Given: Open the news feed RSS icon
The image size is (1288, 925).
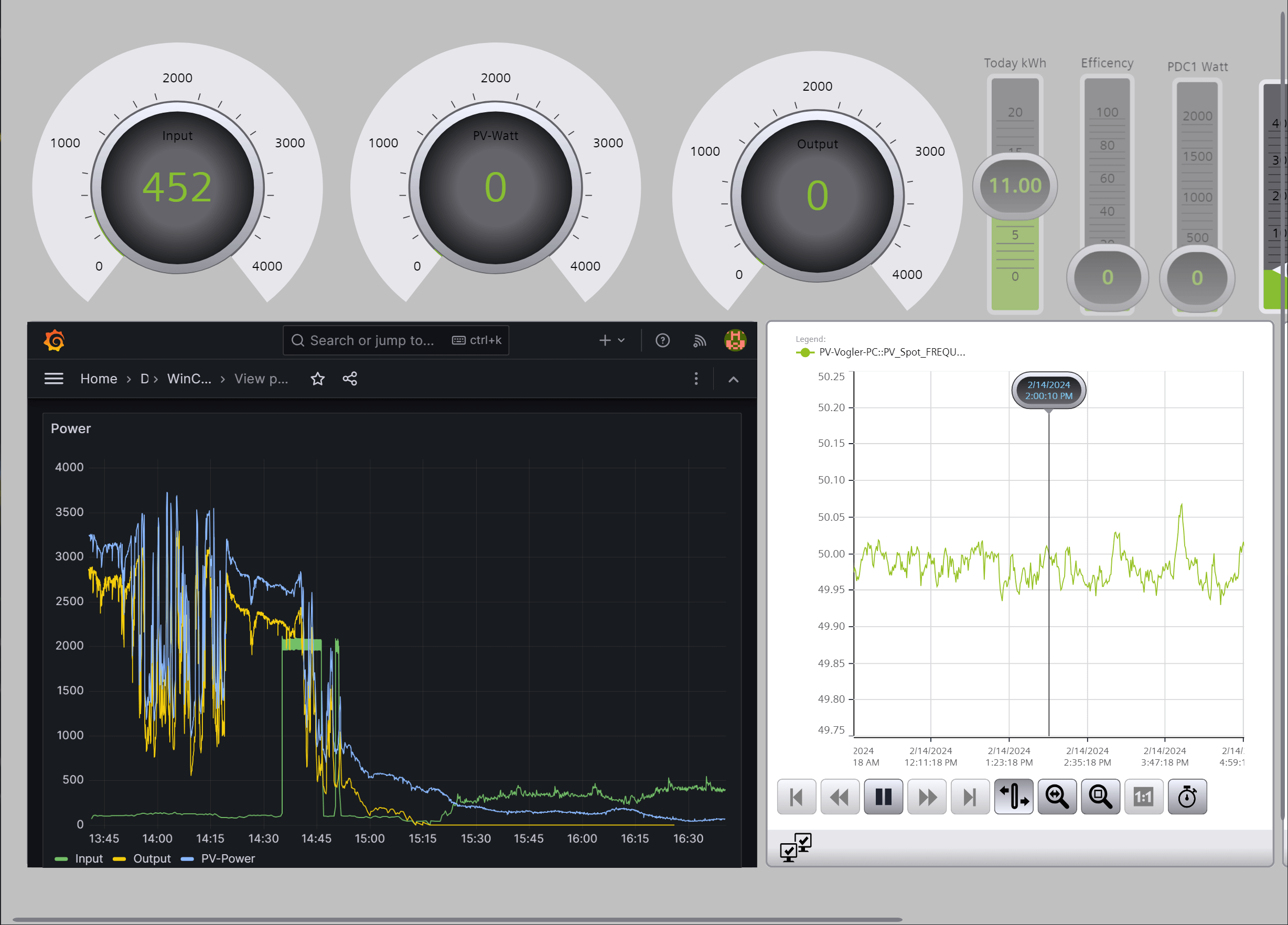Looking at the screenshot, I should (x=699, y=340).
